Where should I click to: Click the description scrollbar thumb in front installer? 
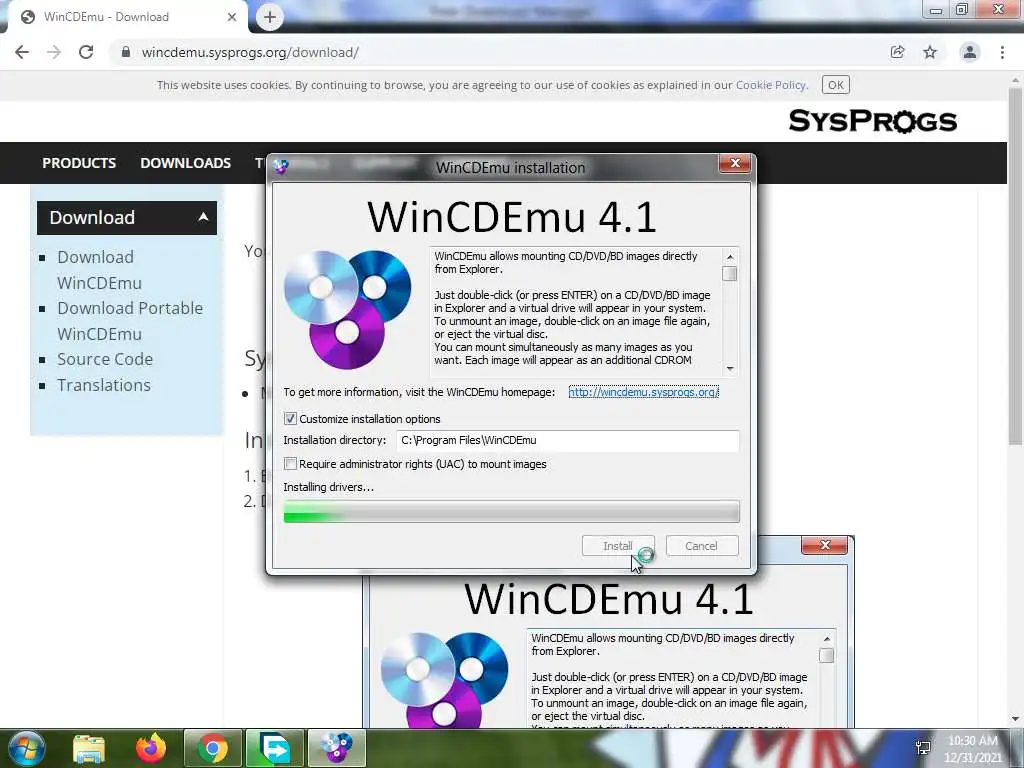729,274
